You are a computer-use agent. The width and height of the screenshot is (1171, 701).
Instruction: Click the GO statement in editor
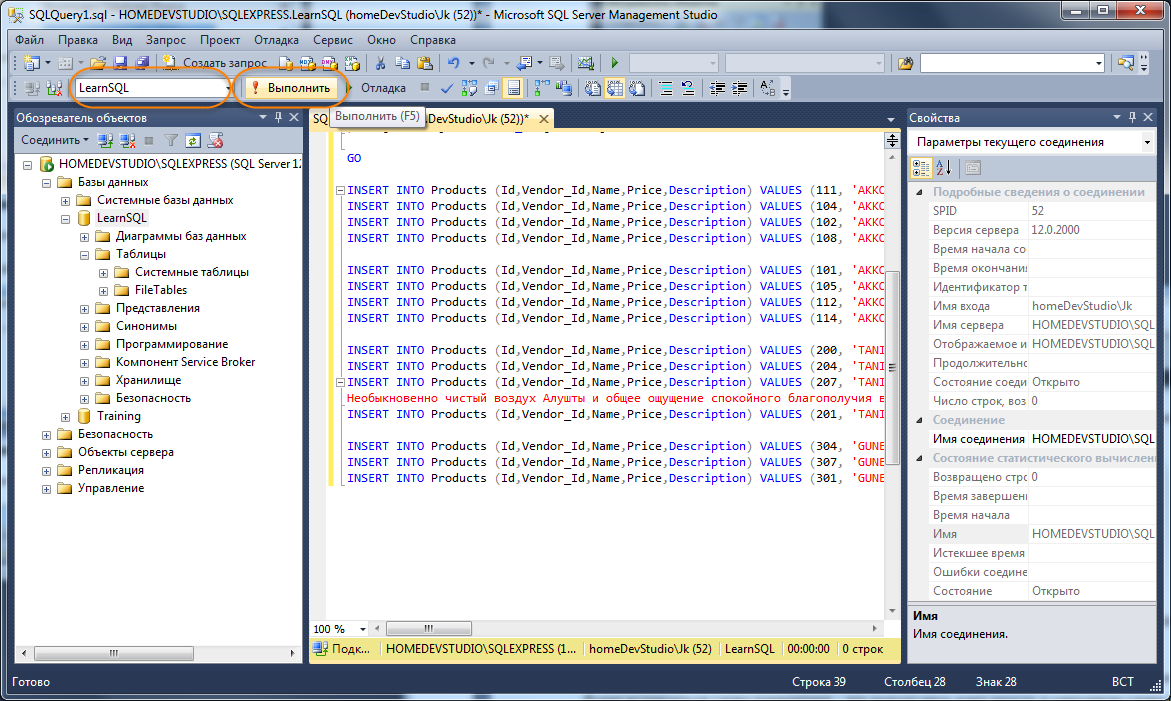354,158
